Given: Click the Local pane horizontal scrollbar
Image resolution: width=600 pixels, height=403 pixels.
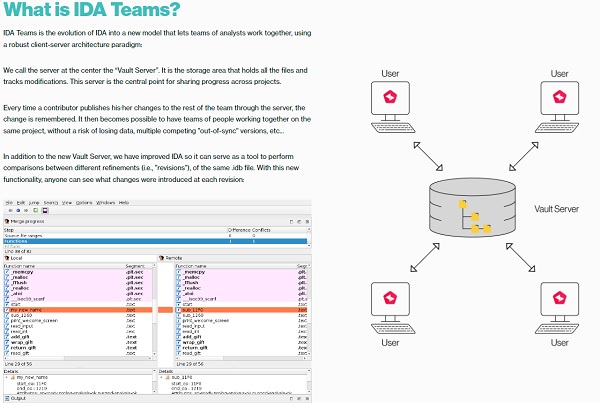Looking at the screenshot, I should point(78,358).
